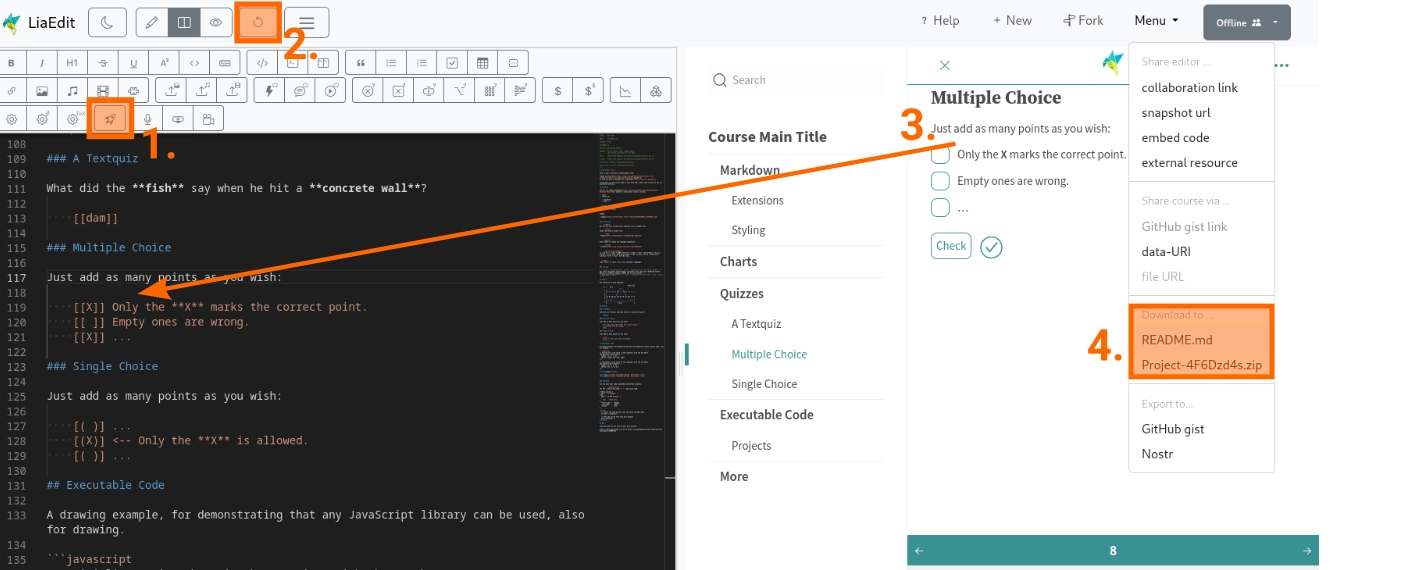Toggle dark mode with the moon icon
1413x570 pixels.
(x=107, y=21)
